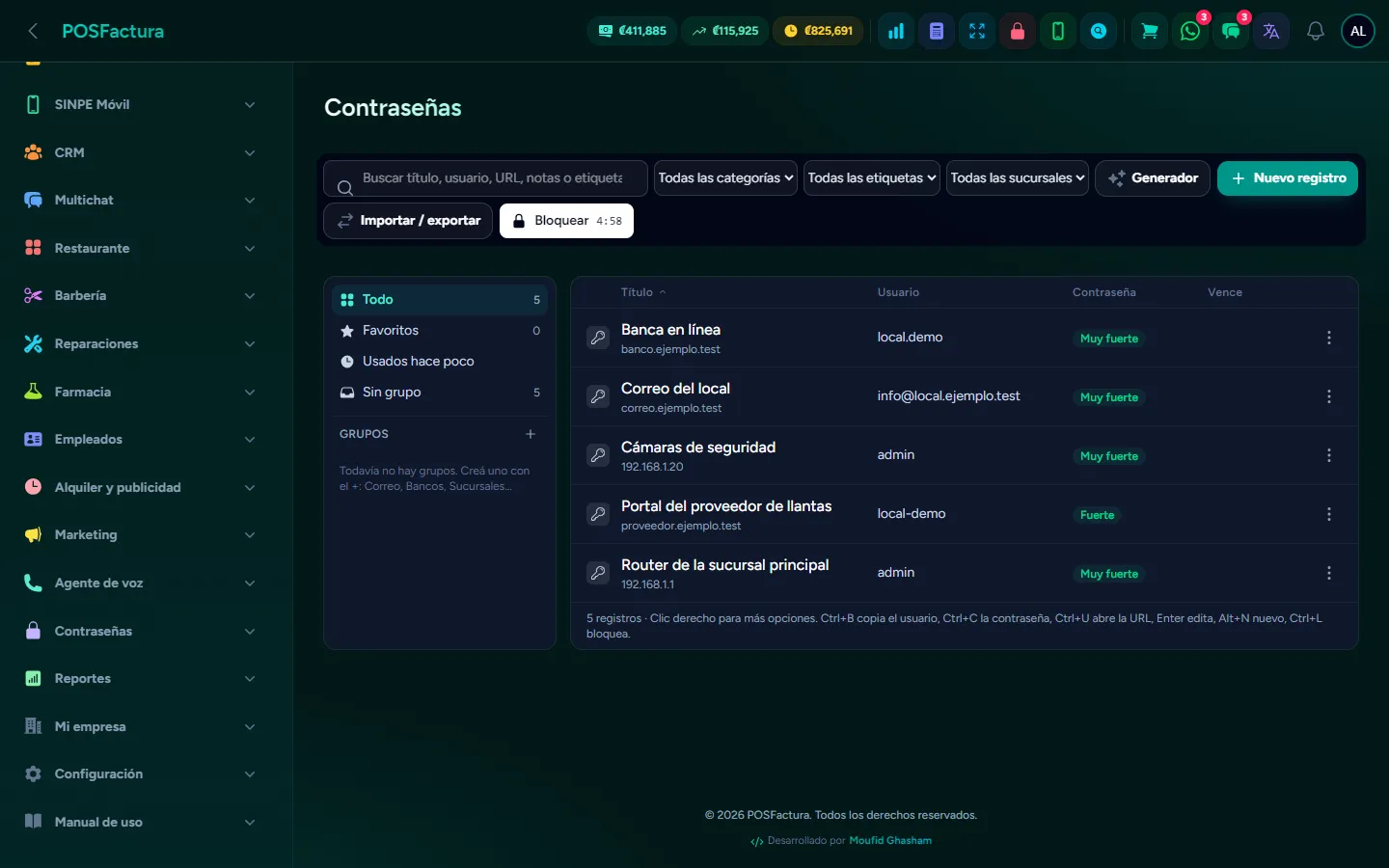Expand the Farmacia sidebar section
Image resolution: width=1389 pixels, height=868 pixels.
pyautogui.click(x=143, y=392)
